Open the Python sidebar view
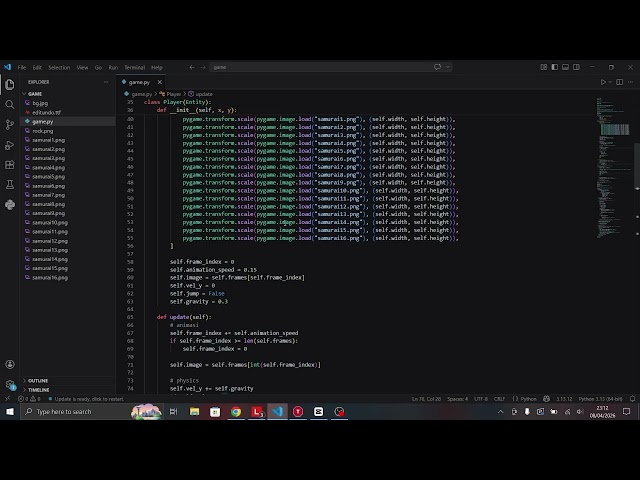 pos(10,204)
